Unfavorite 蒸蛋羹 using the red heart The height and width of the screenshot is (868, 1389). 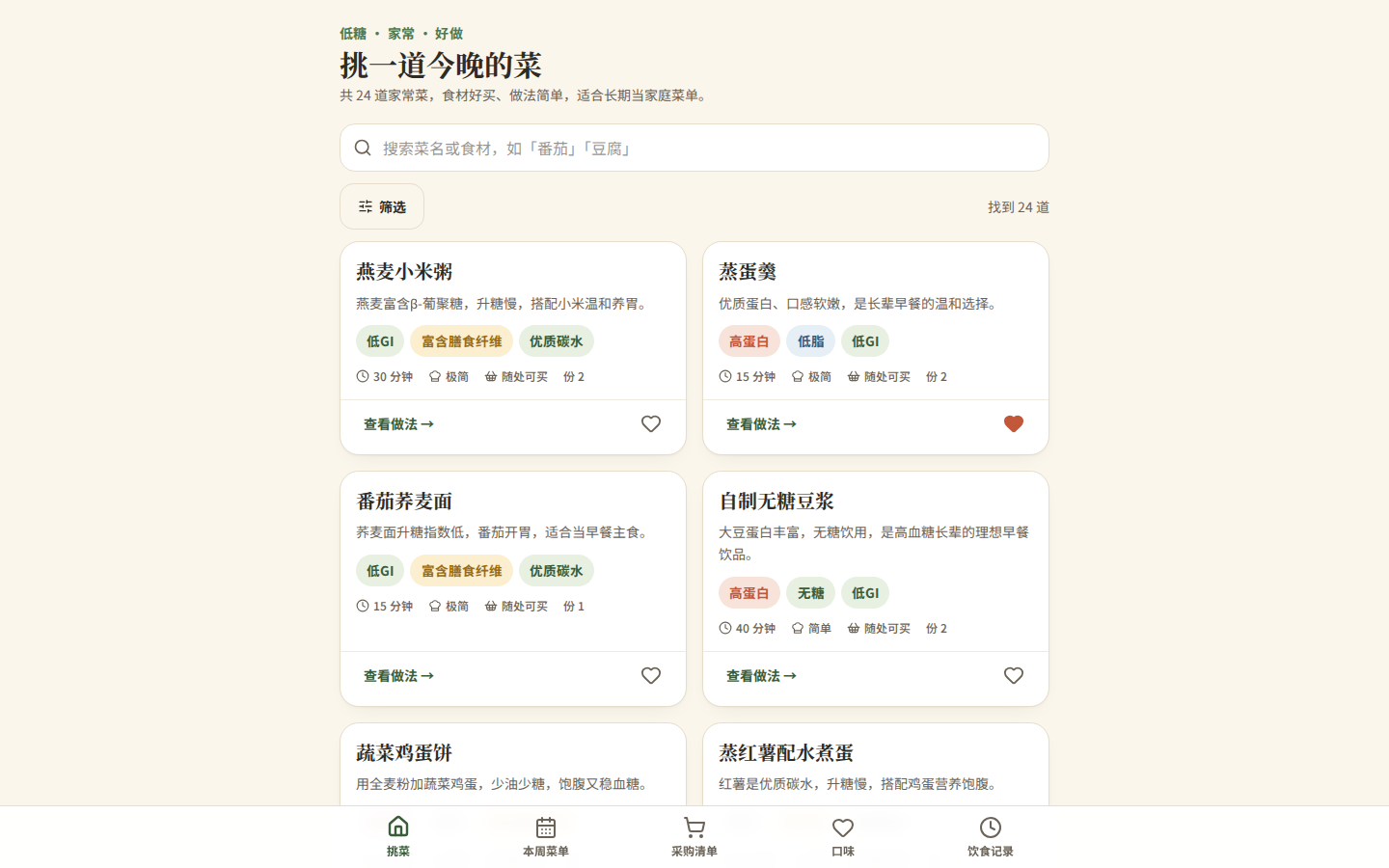(1014, 424)
